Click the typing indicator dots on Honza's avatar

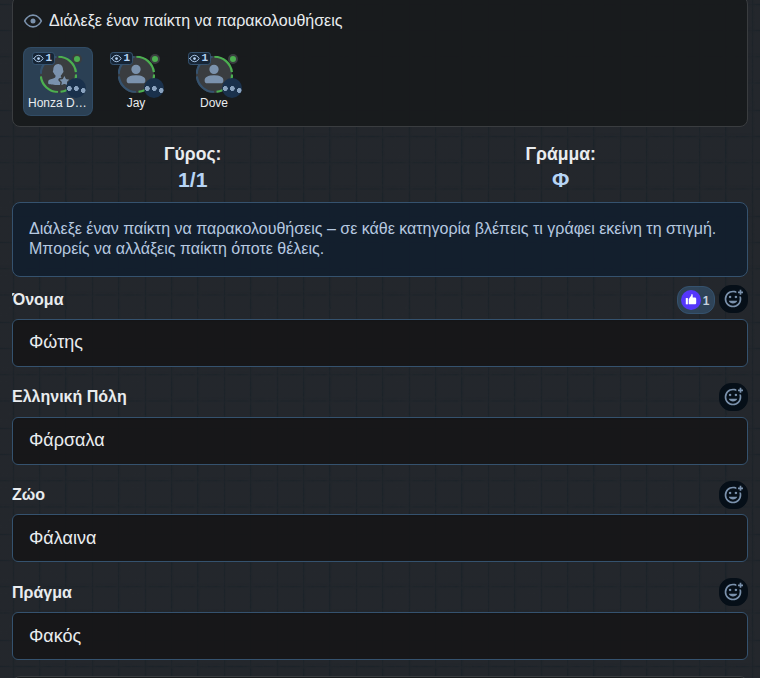76,89
